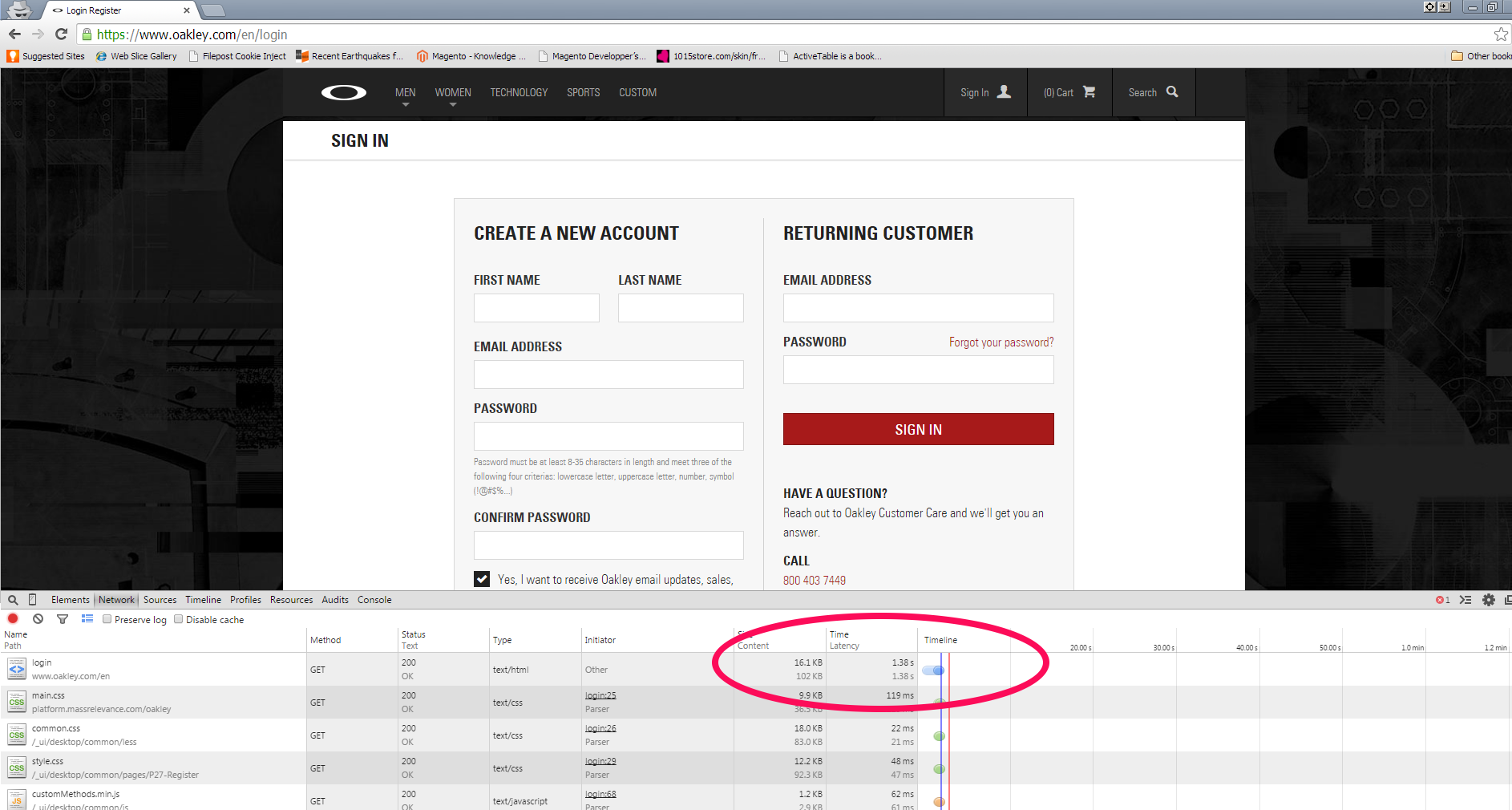Image resolution: width=1512 pixels, height=810 pixels.
Task: Click the DevTools error count indicator
Action: pos(1442,600)
